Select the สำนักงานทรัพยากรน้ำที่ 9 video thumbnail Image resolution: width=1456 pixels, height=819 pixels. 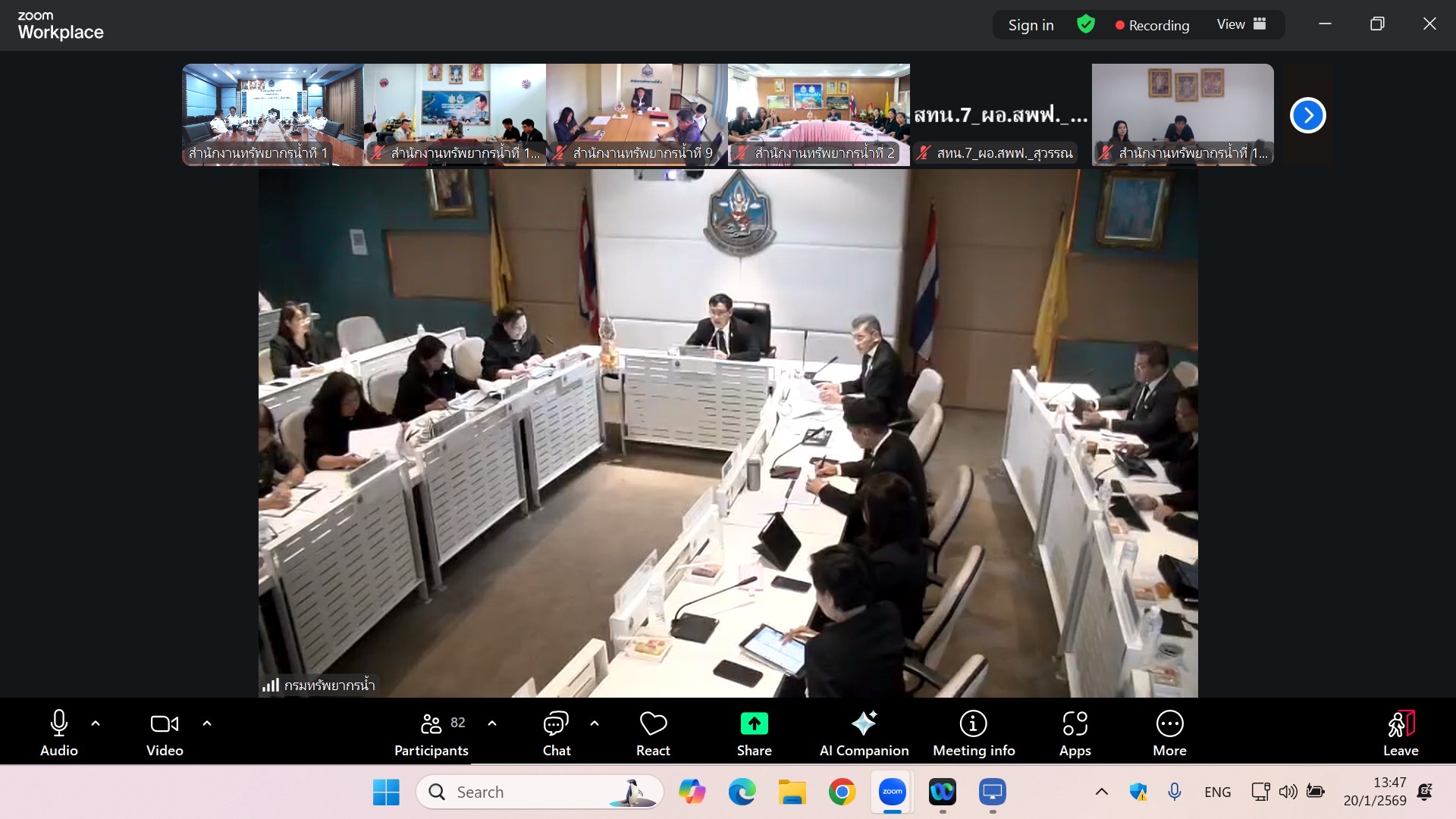point(636,114)
